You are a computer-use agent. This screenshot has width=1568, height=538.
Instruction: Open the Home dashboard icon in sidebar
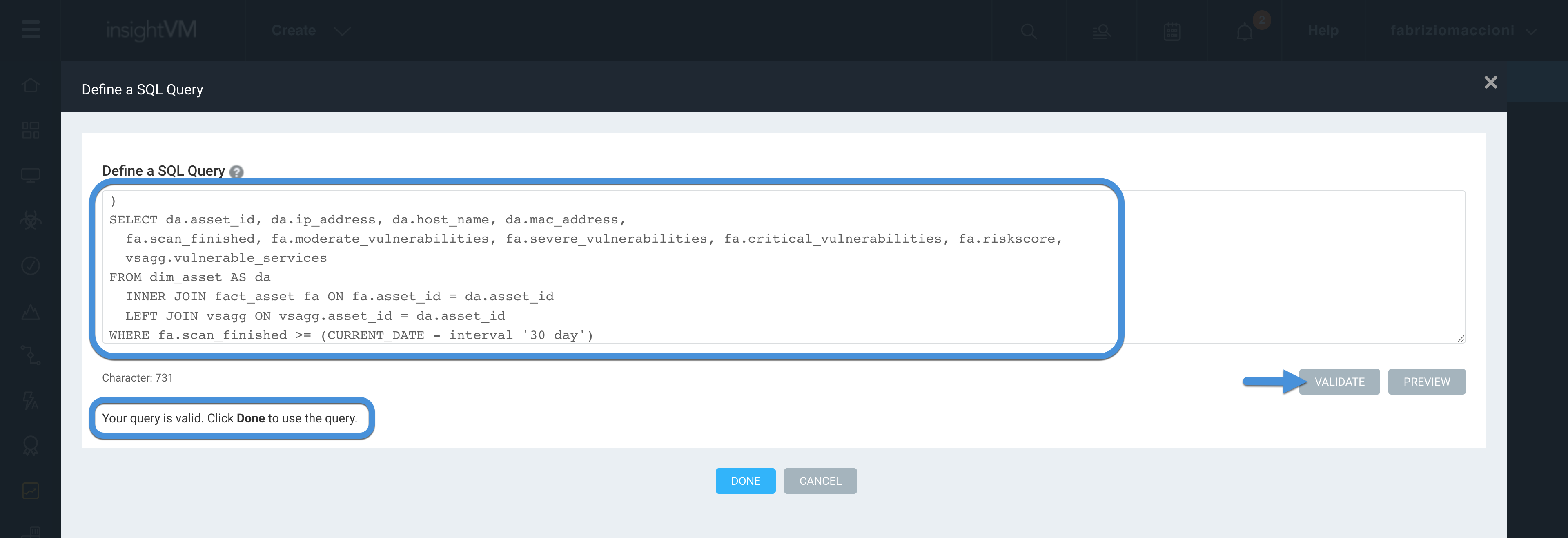tap(30, 85)
